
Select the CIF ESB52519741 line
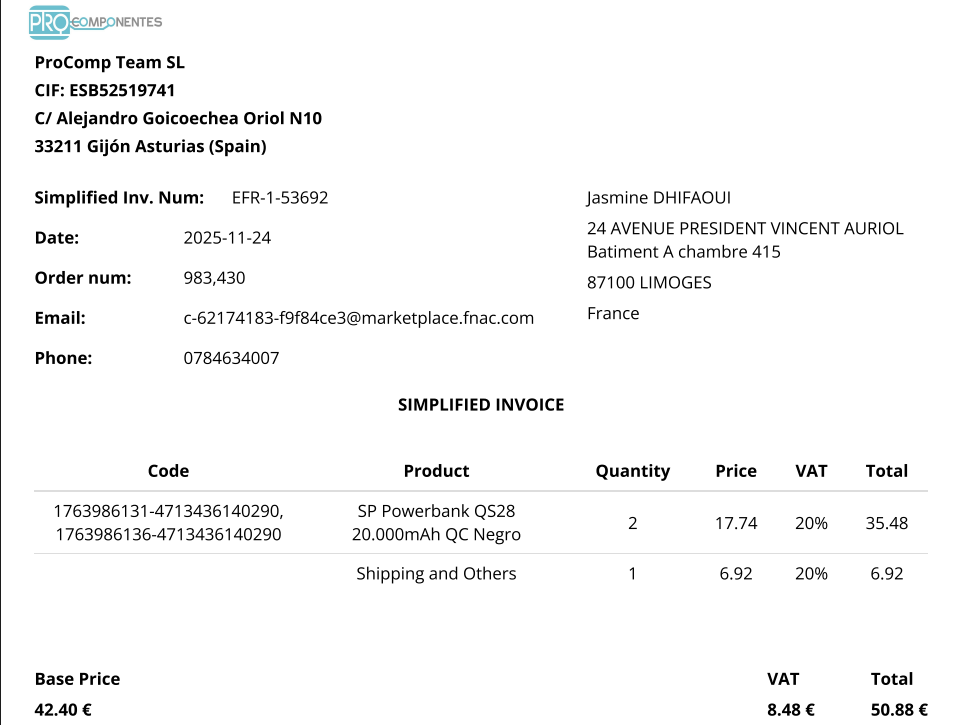pos(105,91)
